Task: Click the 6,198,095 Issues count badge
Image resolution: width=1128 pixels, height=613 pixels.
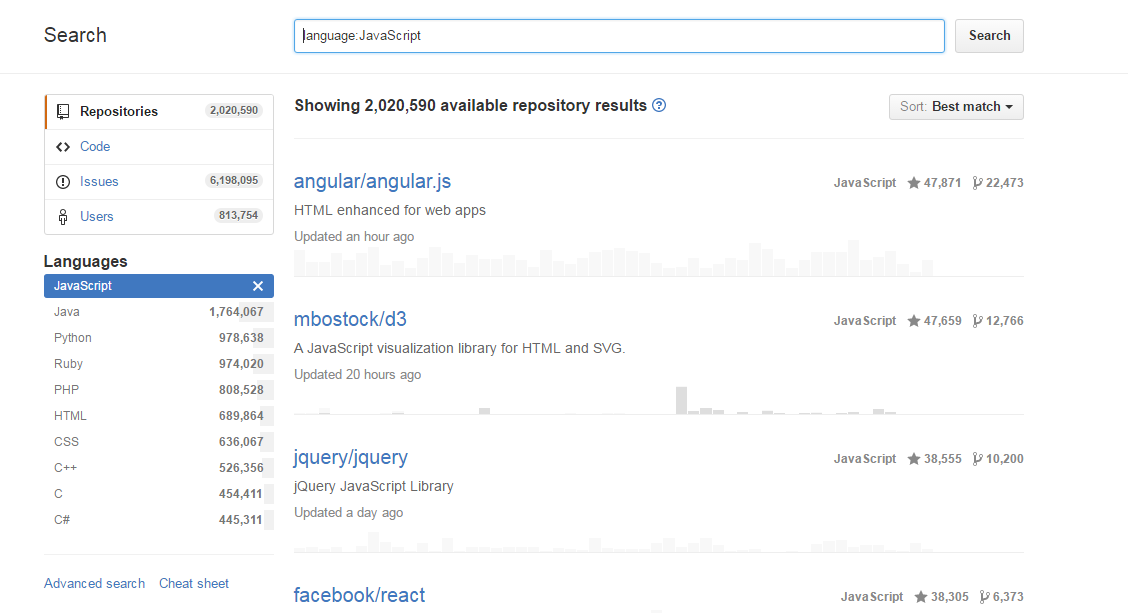Action: (234, 181)
